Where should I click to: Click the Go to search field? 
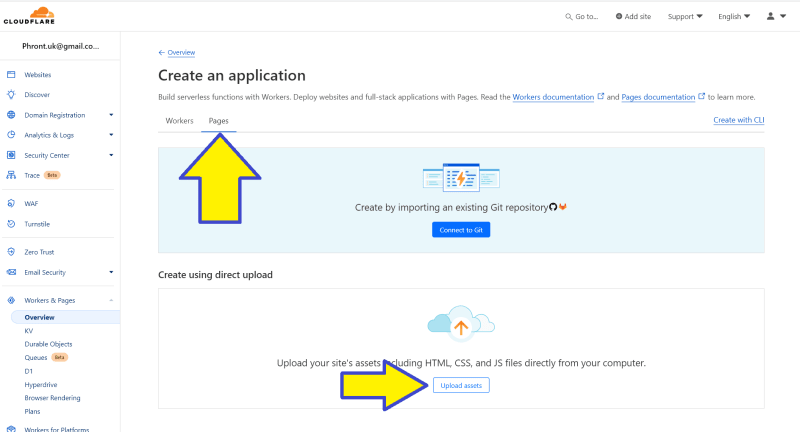(x=582, y=16)
